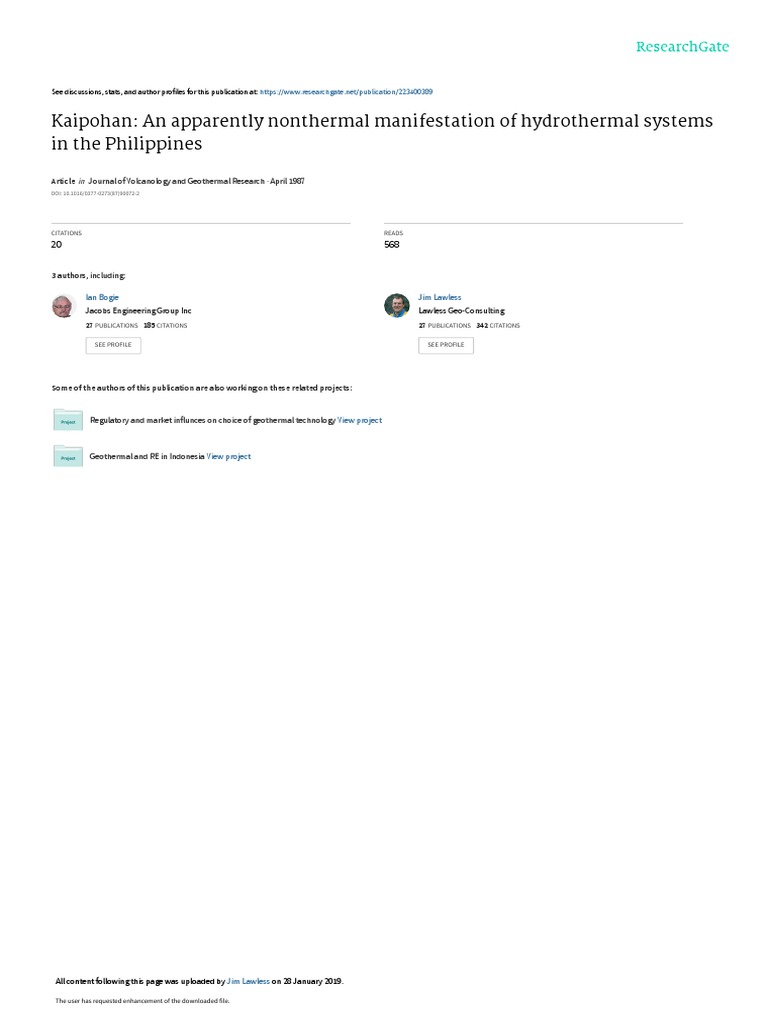Click the Kaipohan article title
Image resolution: width=768 pixels, height=1024 pixels.
pos(382,132)
